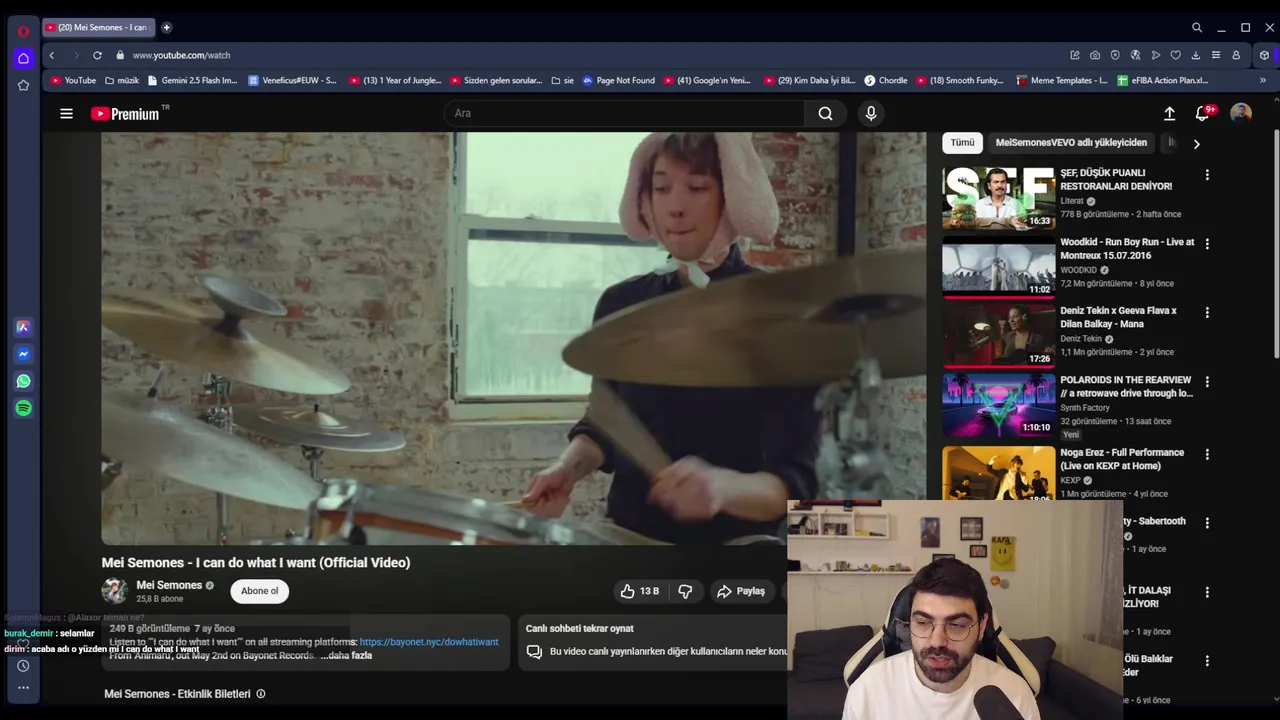The height and width of the screenshot is (720, 1280).
Task: Open the Opera main menu logo
Action: pos(23,31)
